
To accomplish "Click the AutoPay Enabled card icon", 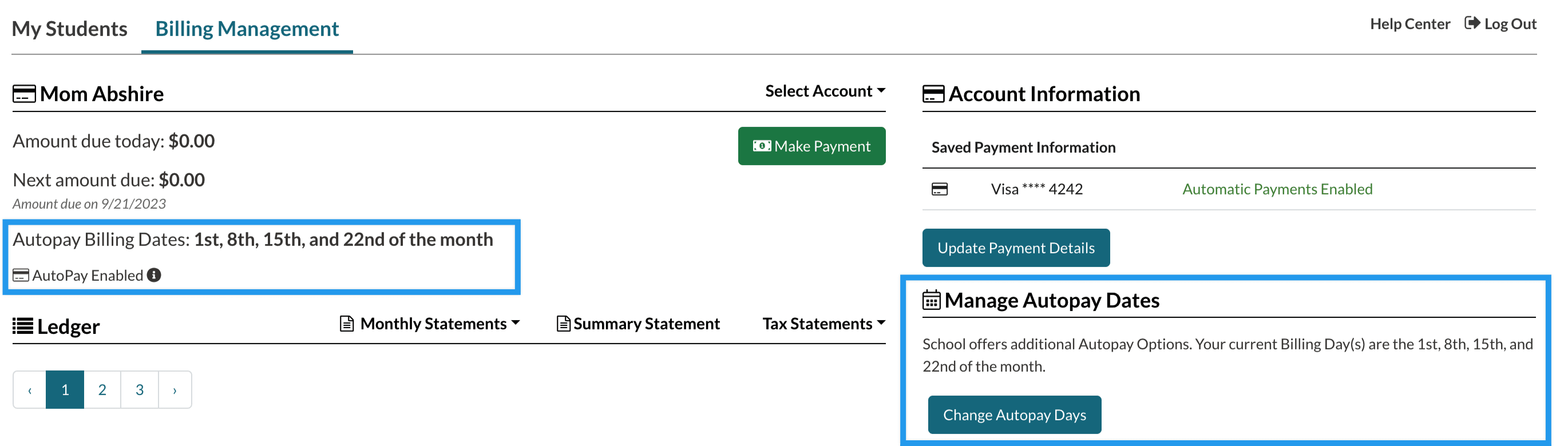I will click(x=21, y=276).
